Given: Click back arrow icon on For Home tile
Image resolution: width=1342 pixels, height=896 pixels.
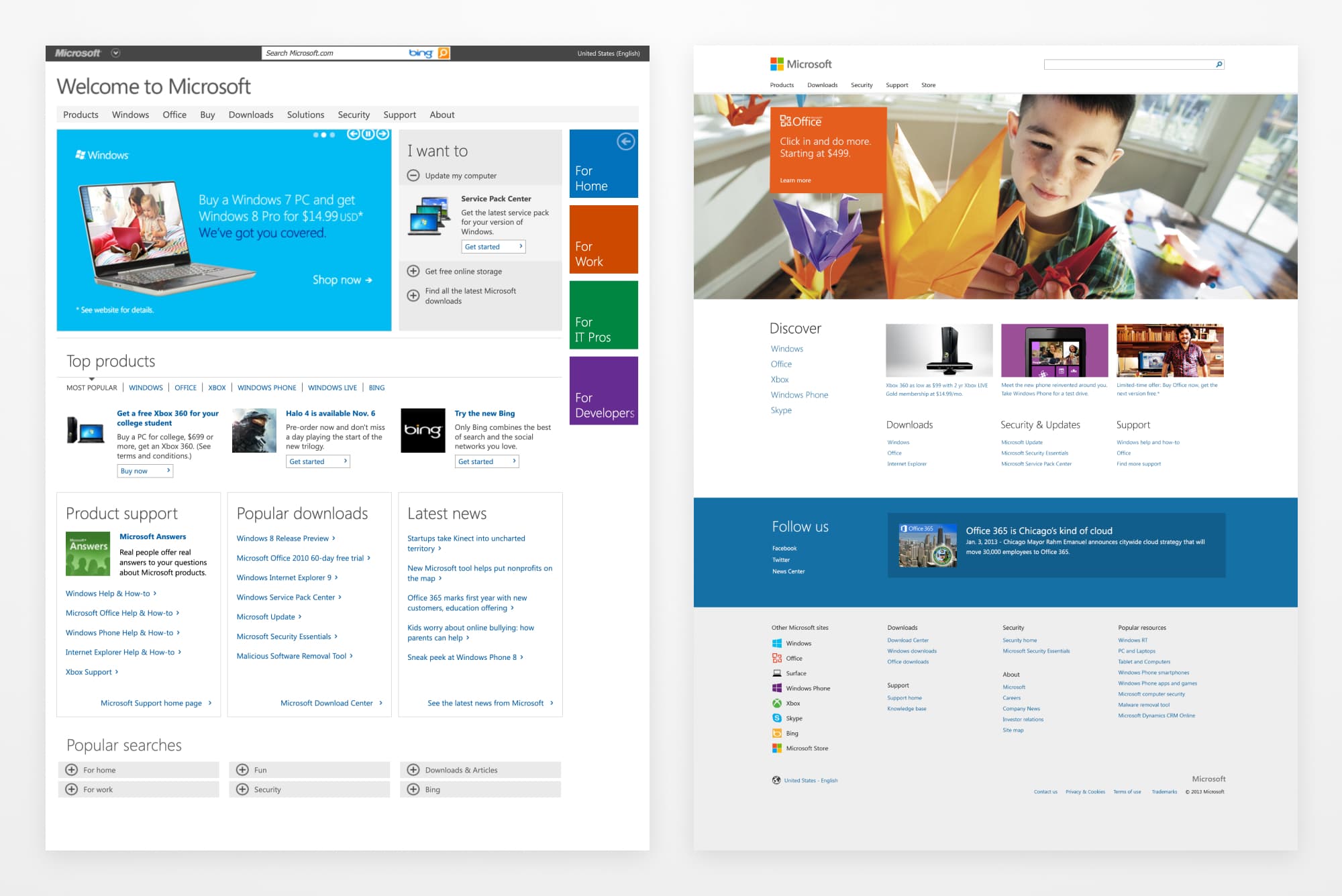Looking at the screenshot, I should [x=625, y=142].
